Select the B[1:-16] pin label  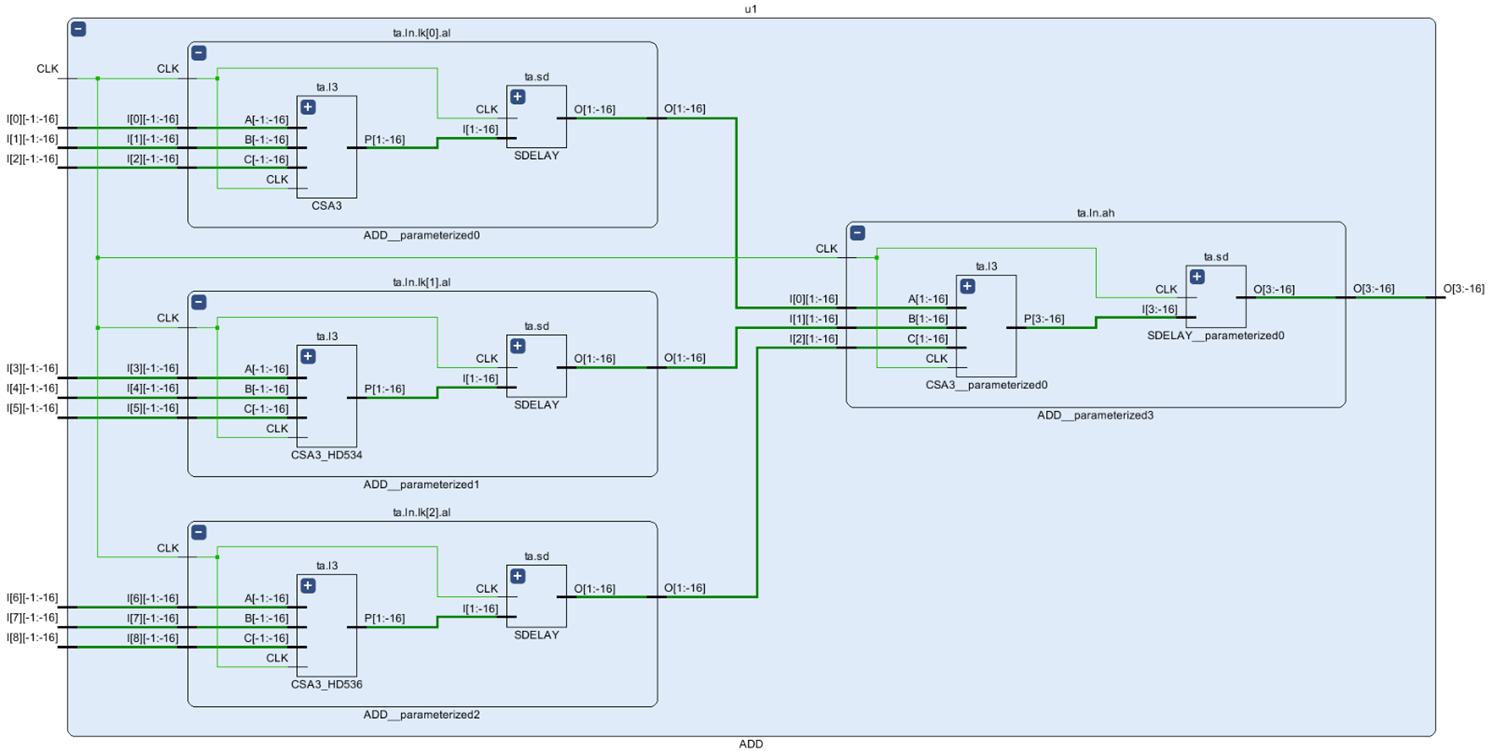pos(927,319)
